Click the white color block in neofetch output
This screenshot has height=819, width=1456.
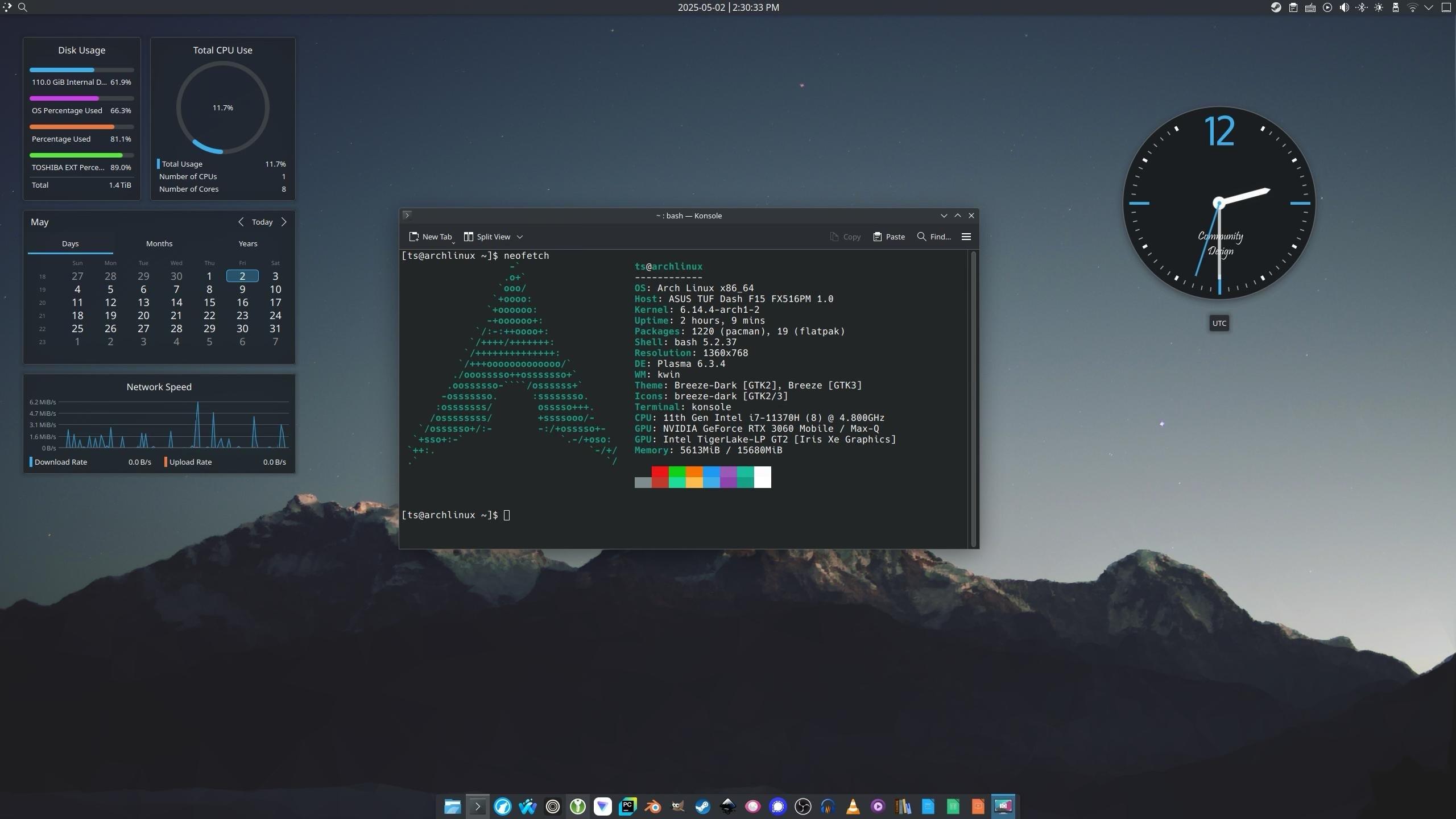tap(763, 477)
